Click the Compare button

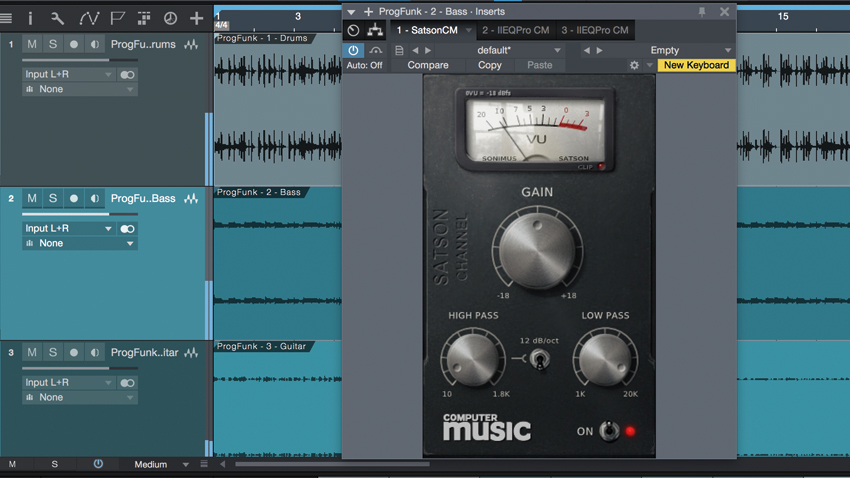[428, 65]
